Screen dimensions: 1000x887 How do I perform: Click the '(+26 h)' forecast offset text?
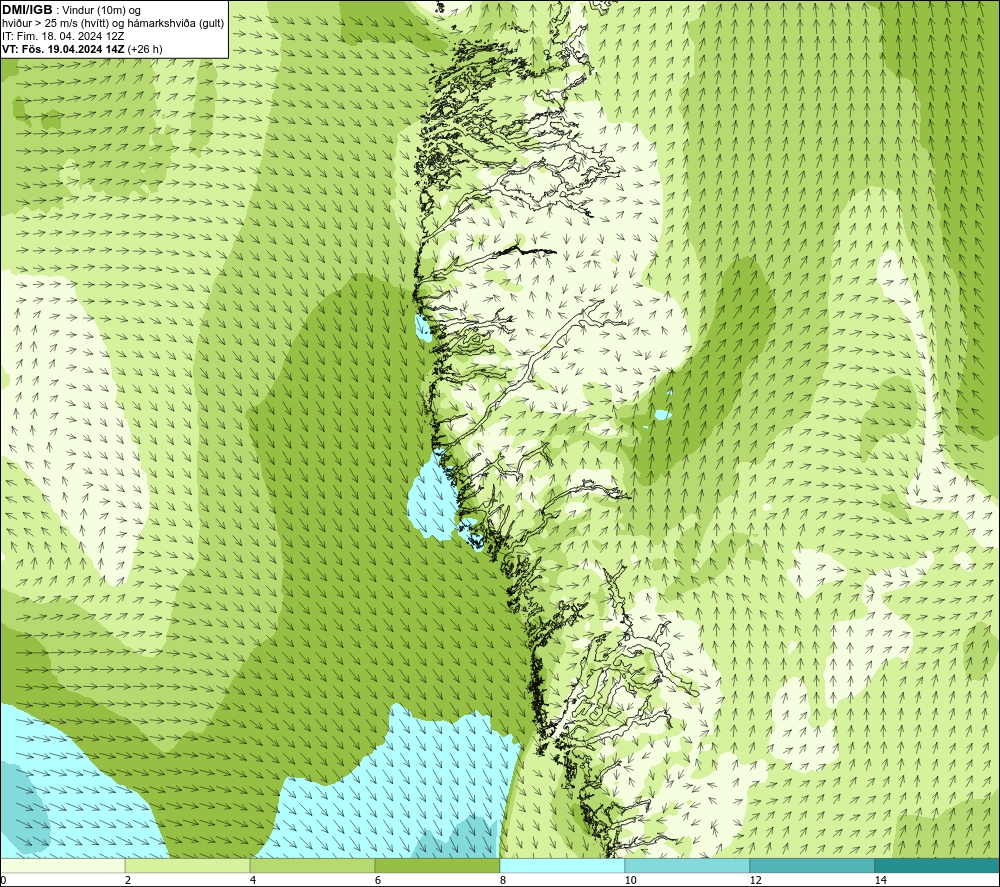(145, 49)
